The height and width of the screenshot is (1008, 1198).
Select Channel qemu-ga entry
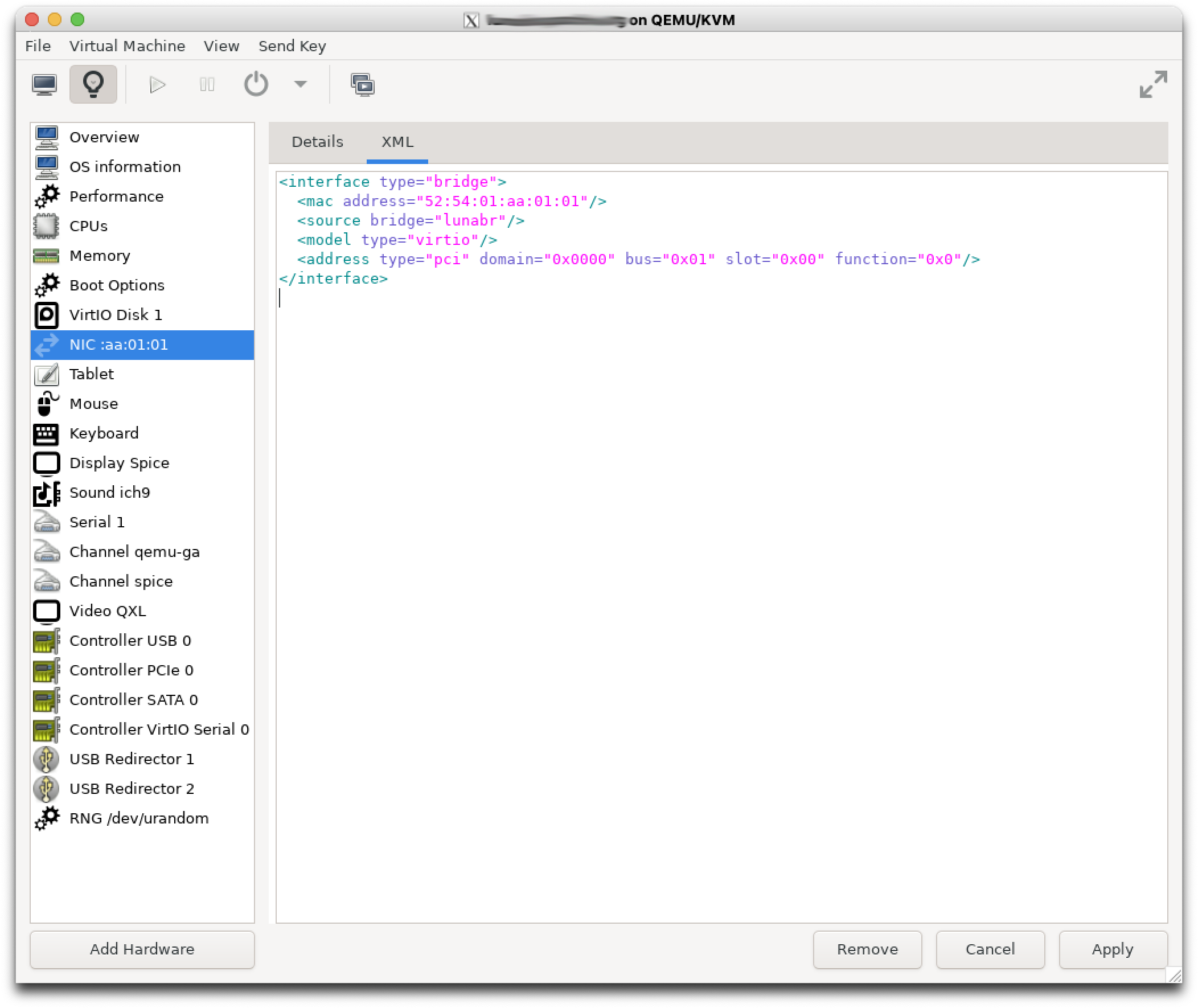pos(143,552)
